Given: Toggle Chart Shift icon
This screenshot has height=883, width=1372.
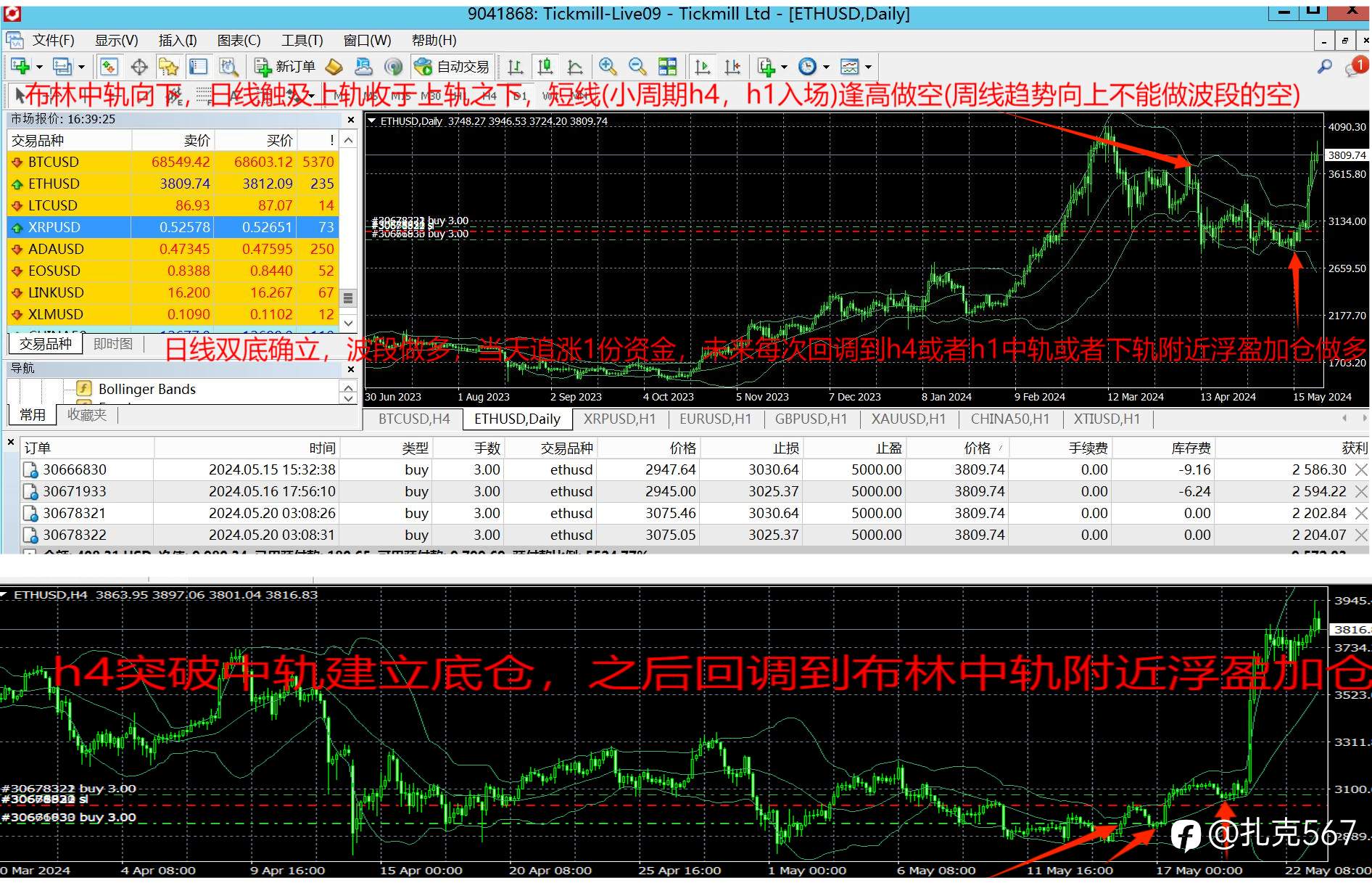Looking at the screenshot, I should tap(732, 67).
